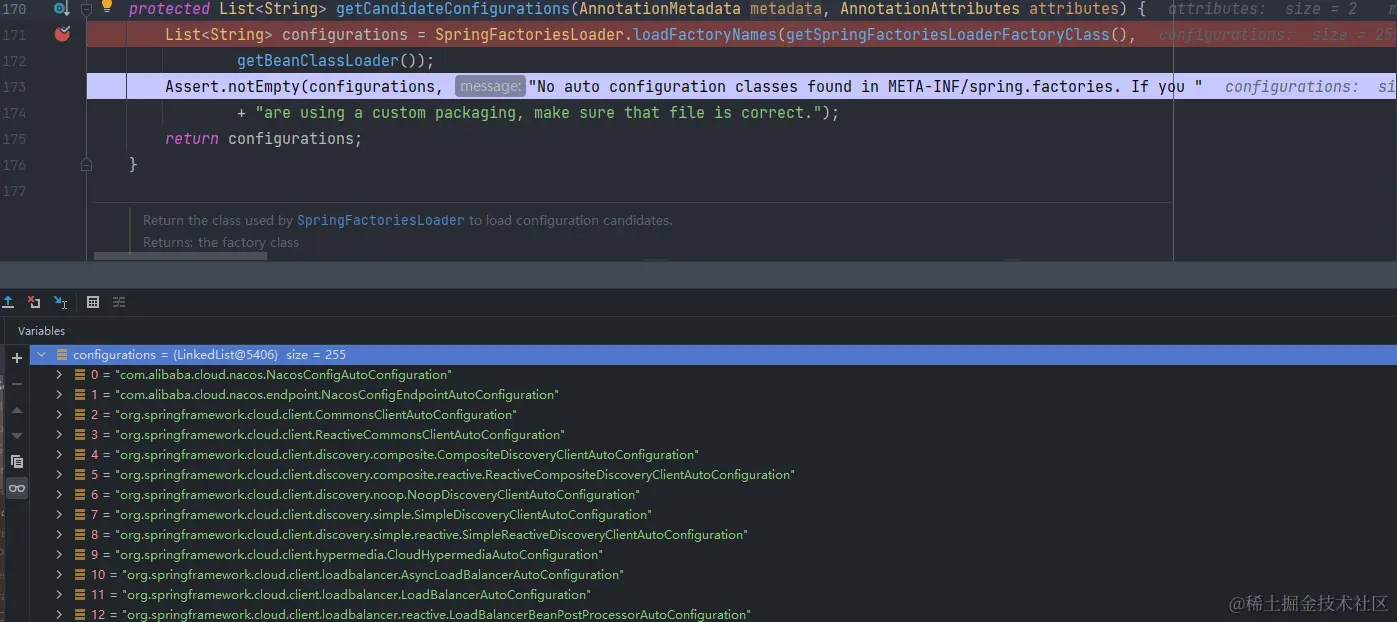Select row 7 SimpleDiscoveryClientAutoConfiguration
Screen dimensions: 1397x622
click(x=713, y=515)
